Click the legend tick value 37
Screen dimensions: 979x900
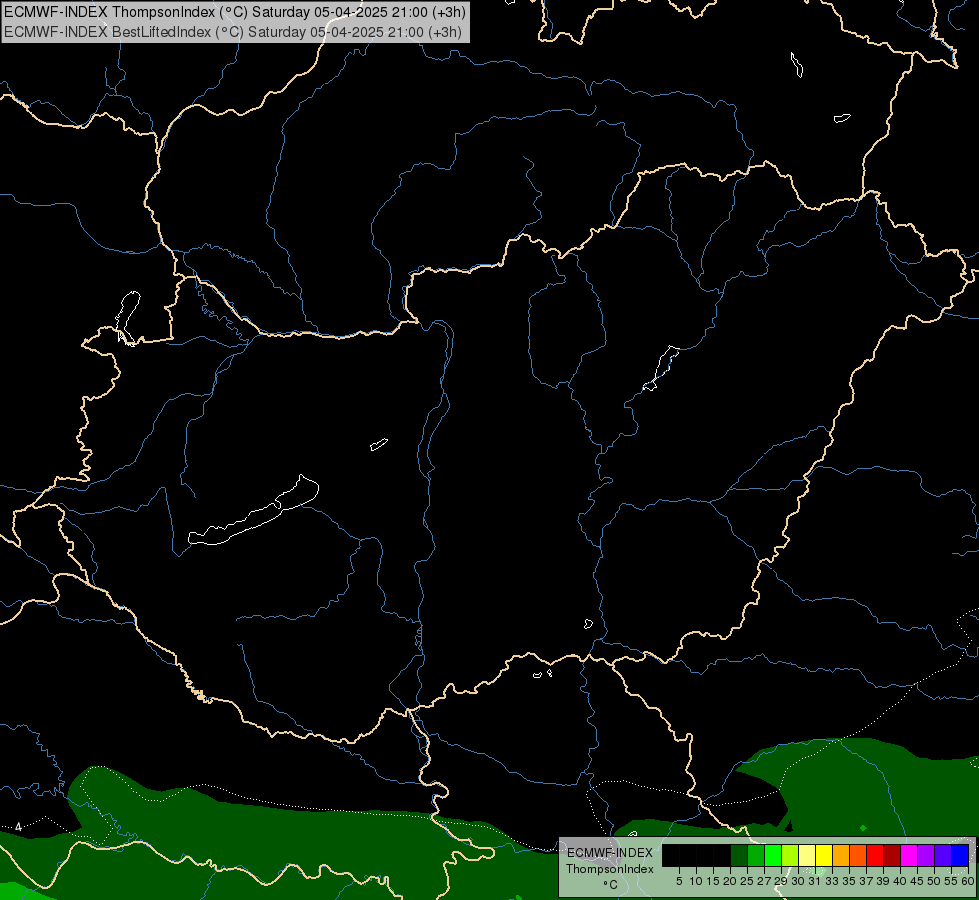[866, 881]
